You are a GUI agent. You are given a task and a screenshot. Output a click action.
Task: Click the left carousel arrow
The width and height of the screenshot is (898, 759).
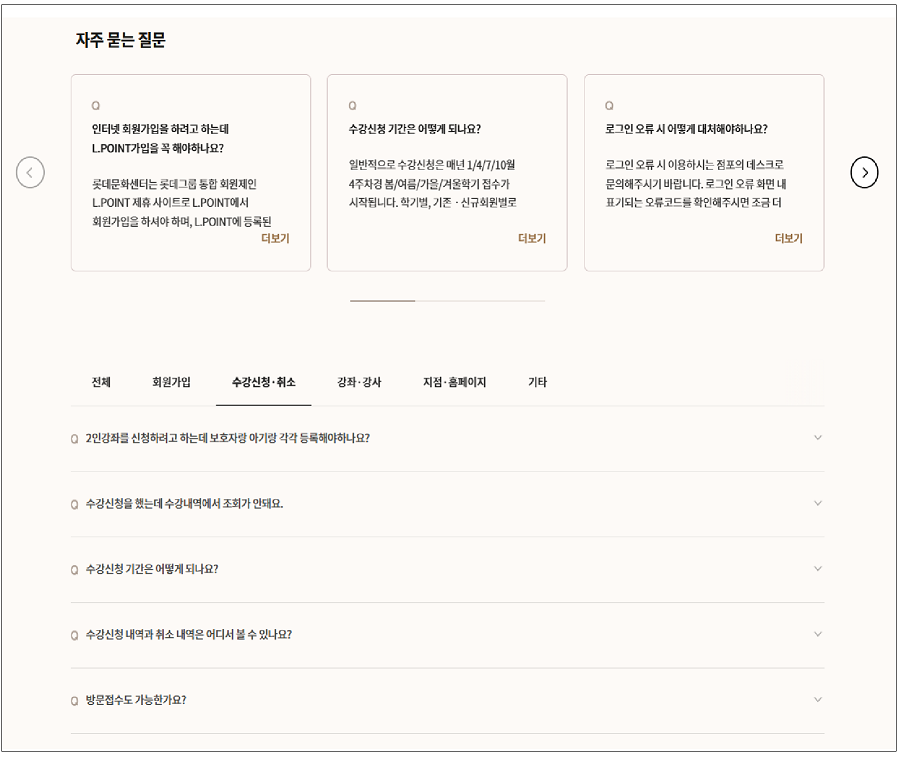point(31,172)
